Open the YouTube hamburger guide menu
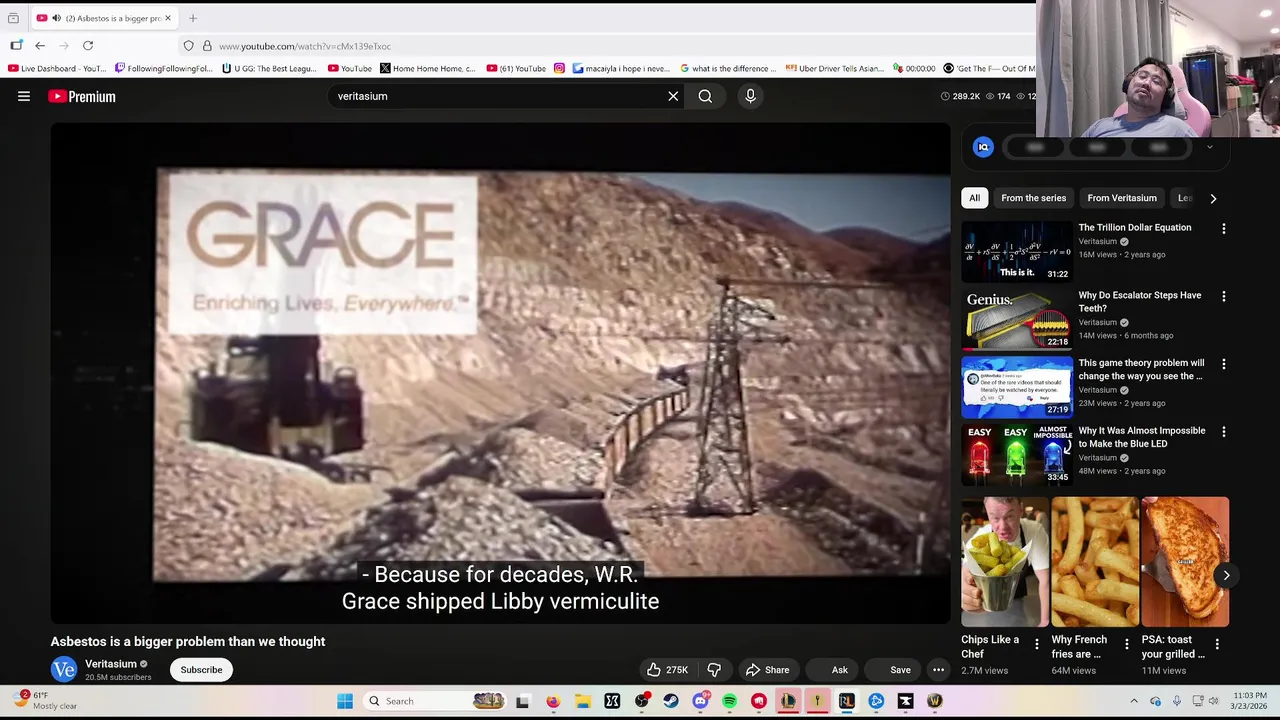1280x720 pixels. 24,96
